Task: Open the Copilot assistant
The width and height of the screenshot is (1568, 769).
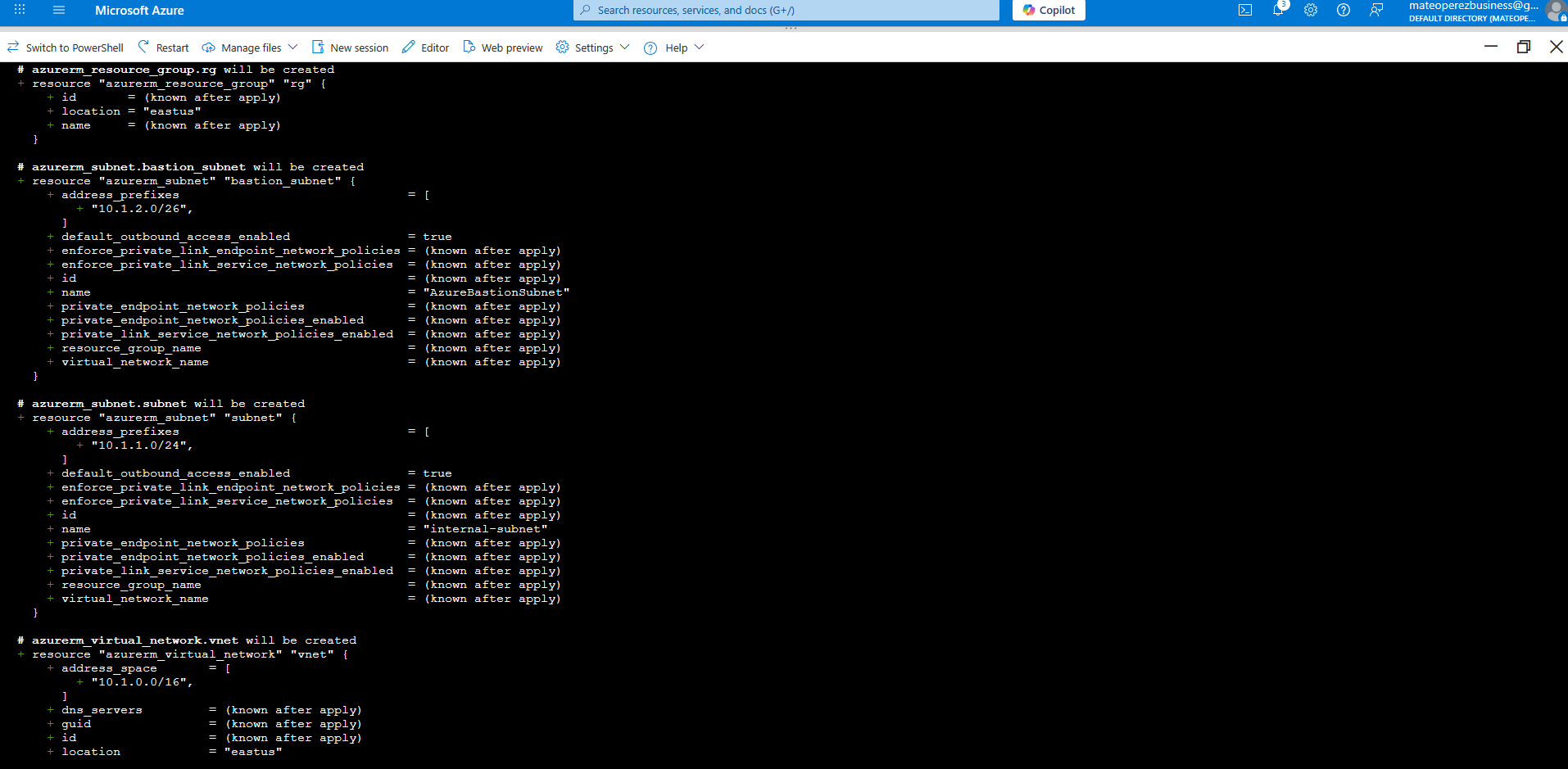Action: pyautogui.click(x=1049, y=11)
